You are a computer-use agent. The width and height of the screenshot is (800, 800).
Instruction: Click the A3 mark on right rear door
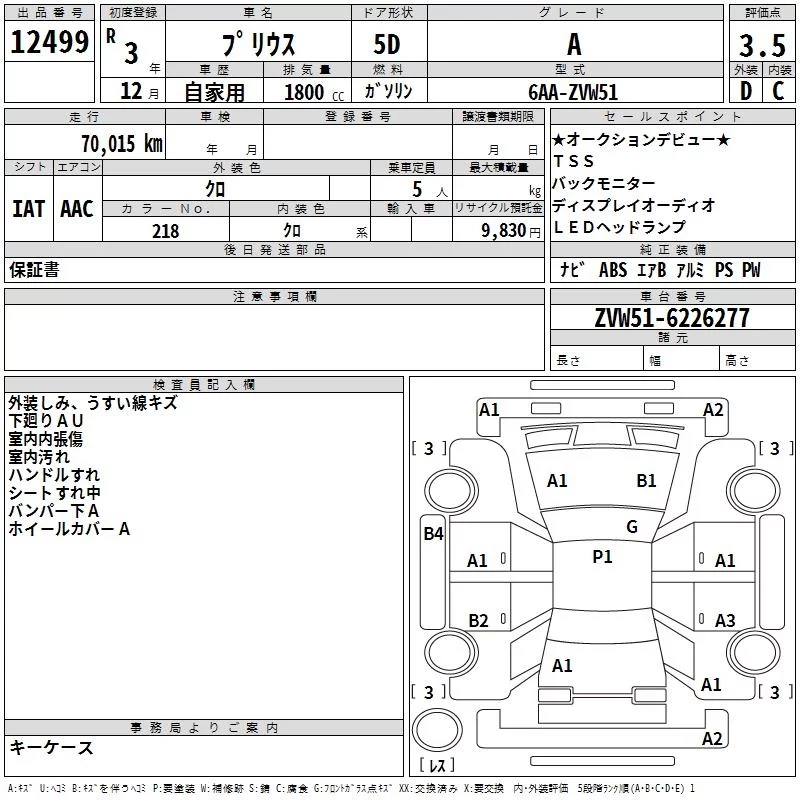pyautogui.click(x=724, y=620)
